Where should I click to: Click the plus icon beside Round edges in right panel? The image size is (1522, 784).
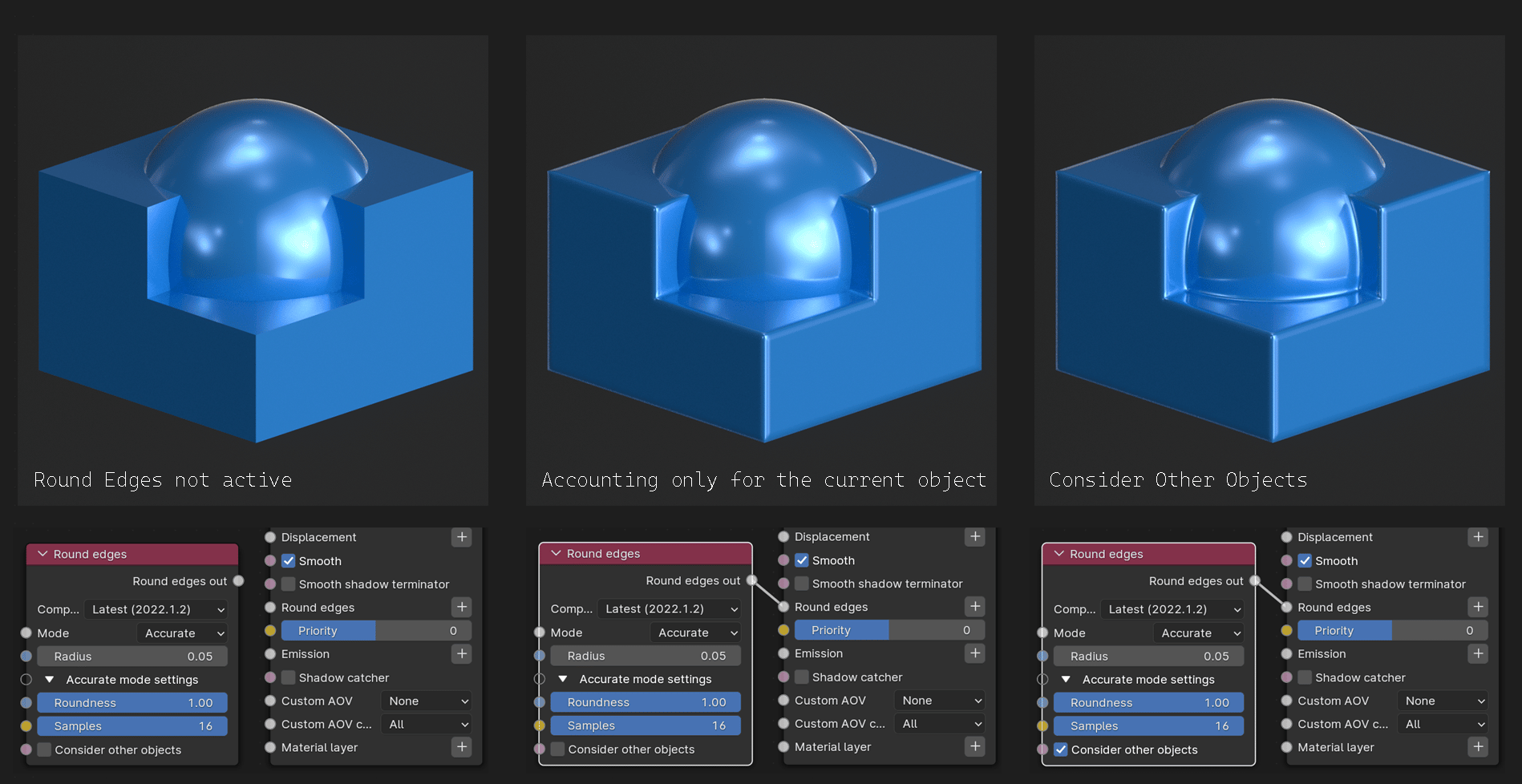pyautogui.click(x=1478, y=608)
